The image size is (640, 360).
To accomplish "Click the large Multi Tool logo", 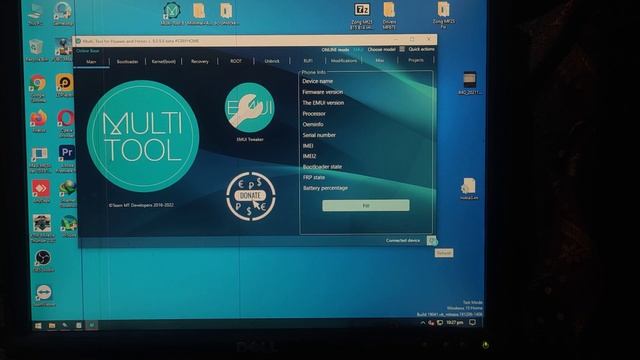I will [143, 136].
